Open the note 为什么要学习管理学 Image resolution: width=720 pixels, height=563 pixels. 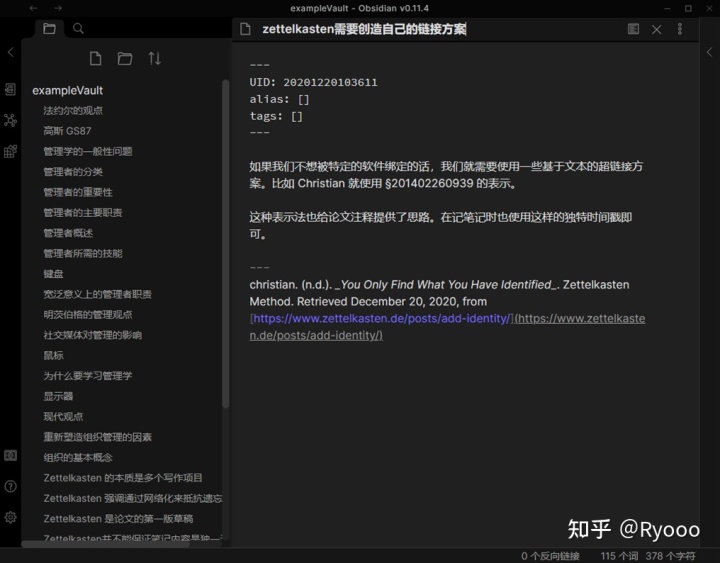pyautogui.click(x=88, y=376)
